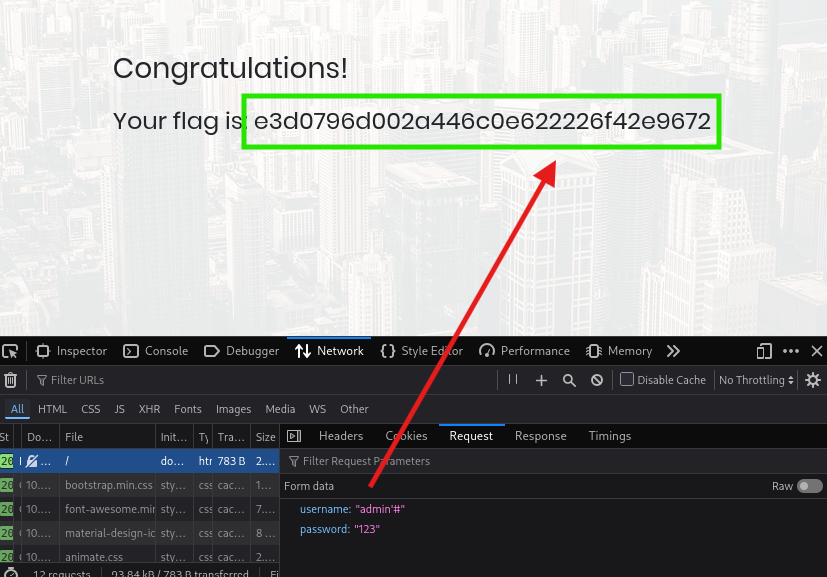
Task: Filter requests by HTML type
Action: click(x=53, y=409)
